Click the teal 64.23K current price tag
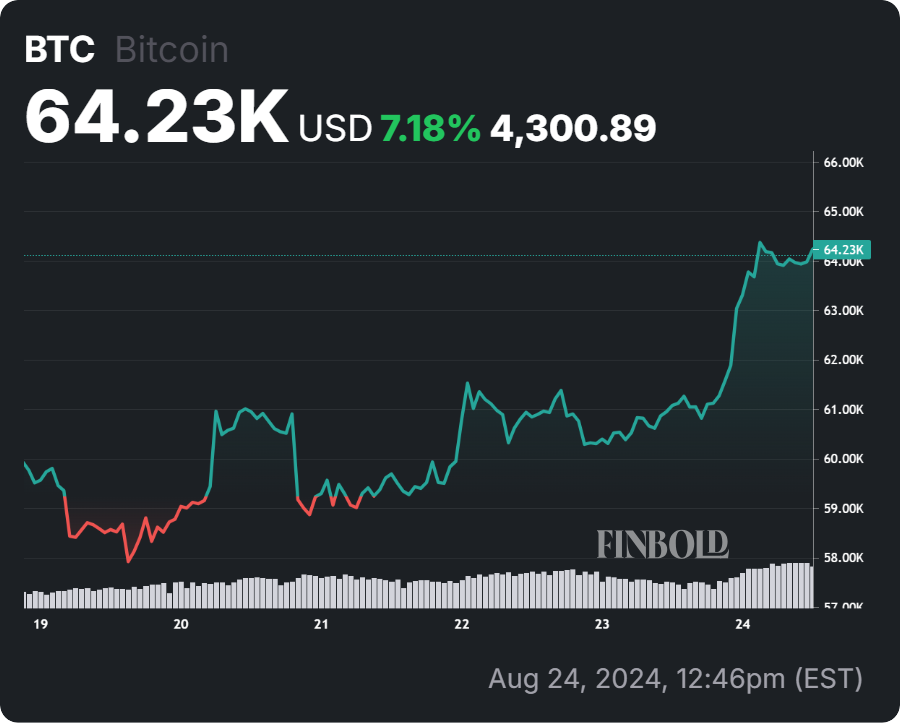900x723 pixels. pyautogui.click(x=843, y=249)
